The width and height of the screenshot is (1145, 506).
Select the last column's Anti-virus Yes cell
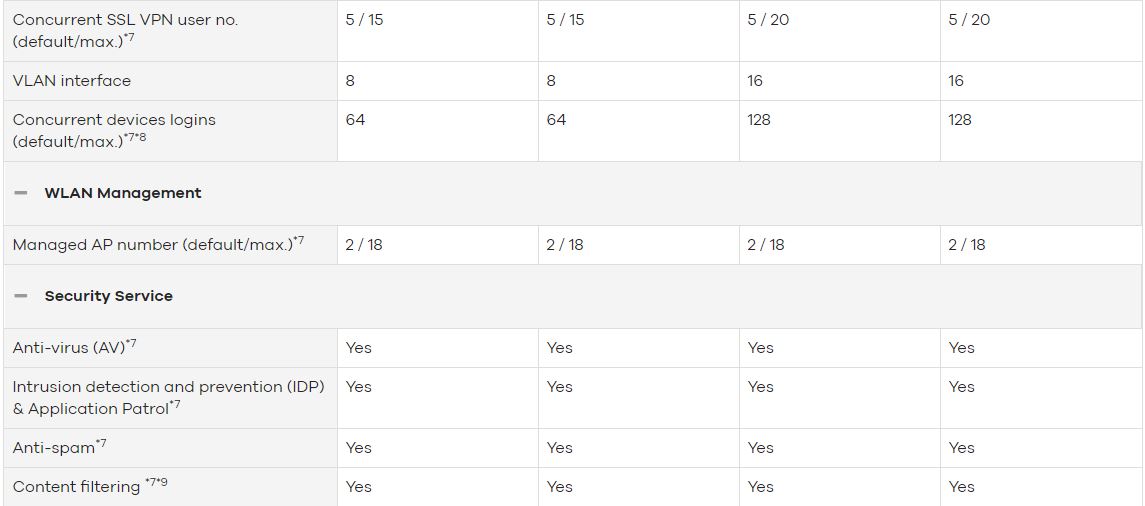coord(962,348)
